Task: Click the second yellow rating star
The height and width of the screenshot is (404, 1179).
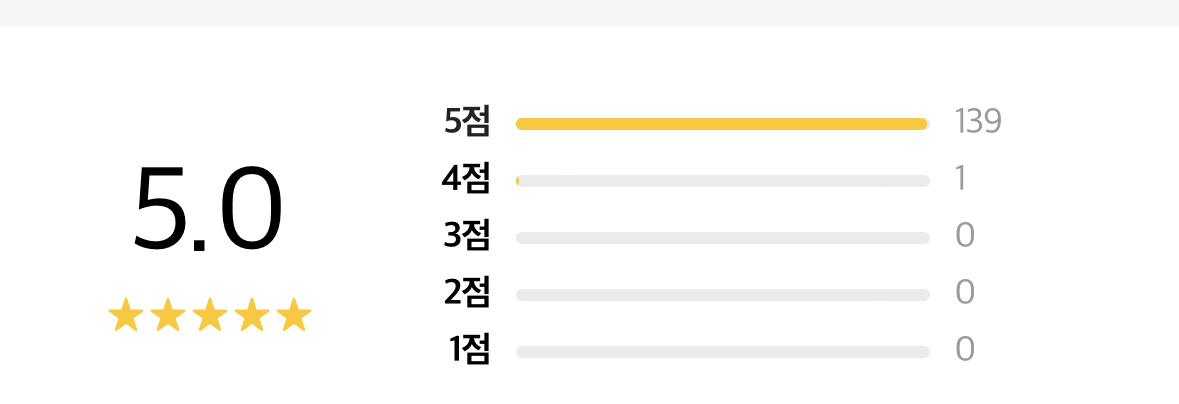Action: [169, 316]
